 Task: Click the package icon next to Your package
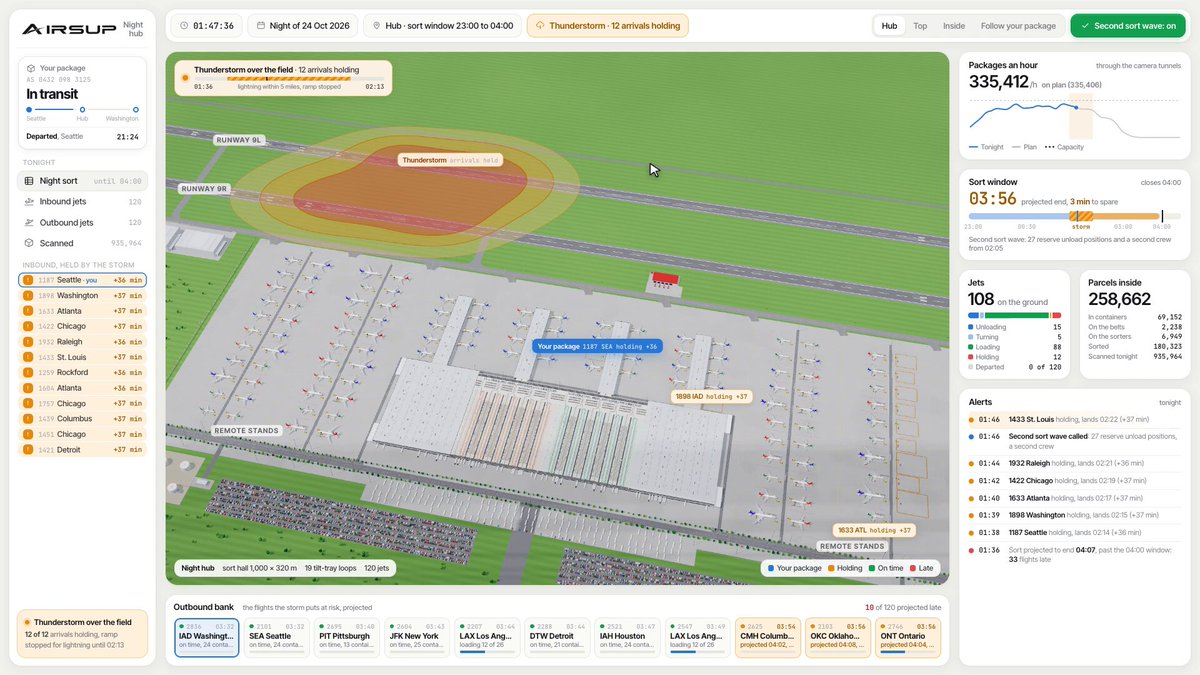point(31,69)
